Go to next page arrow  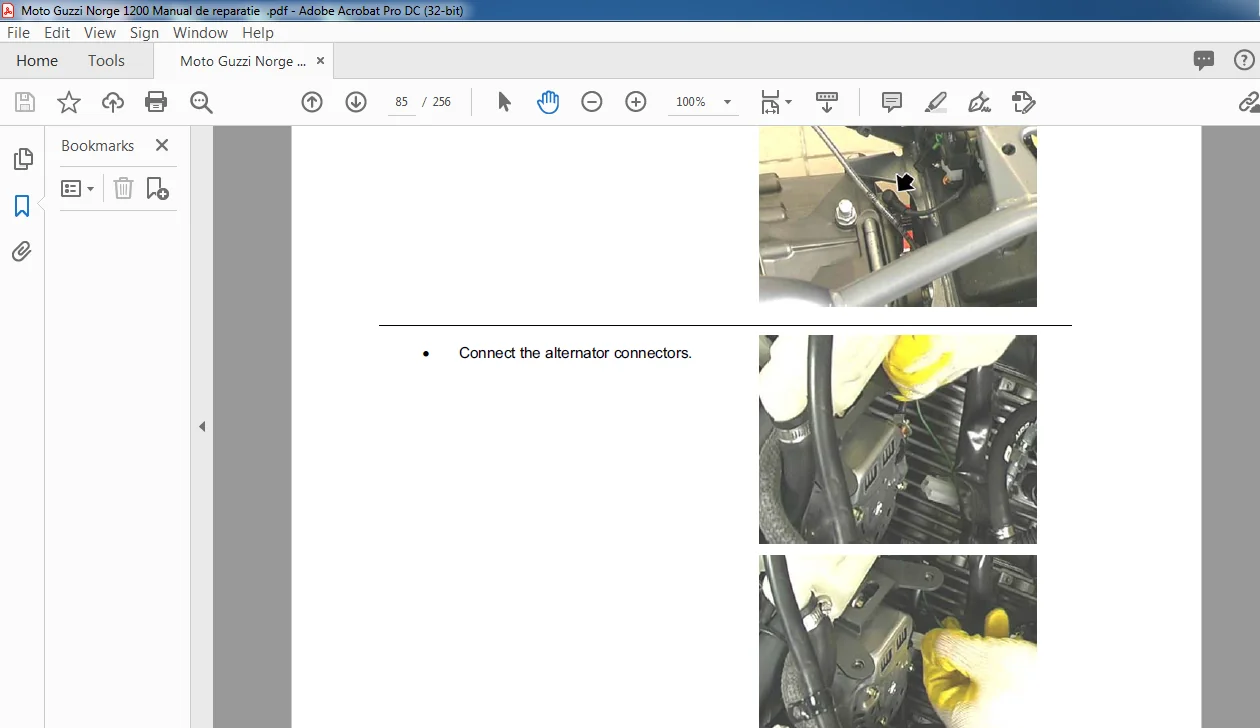356,102
